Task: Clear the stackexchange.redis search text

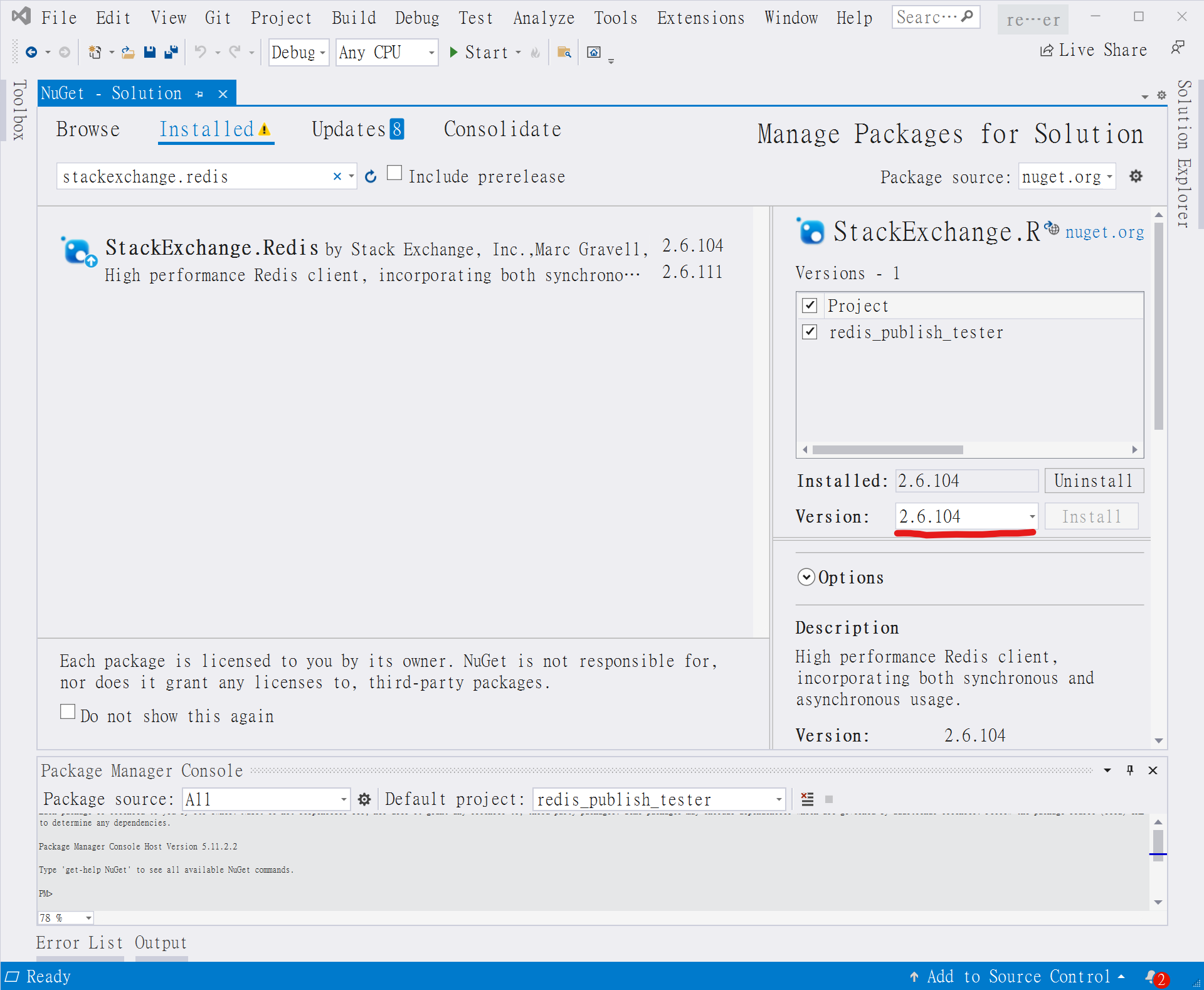Action: 337,177
